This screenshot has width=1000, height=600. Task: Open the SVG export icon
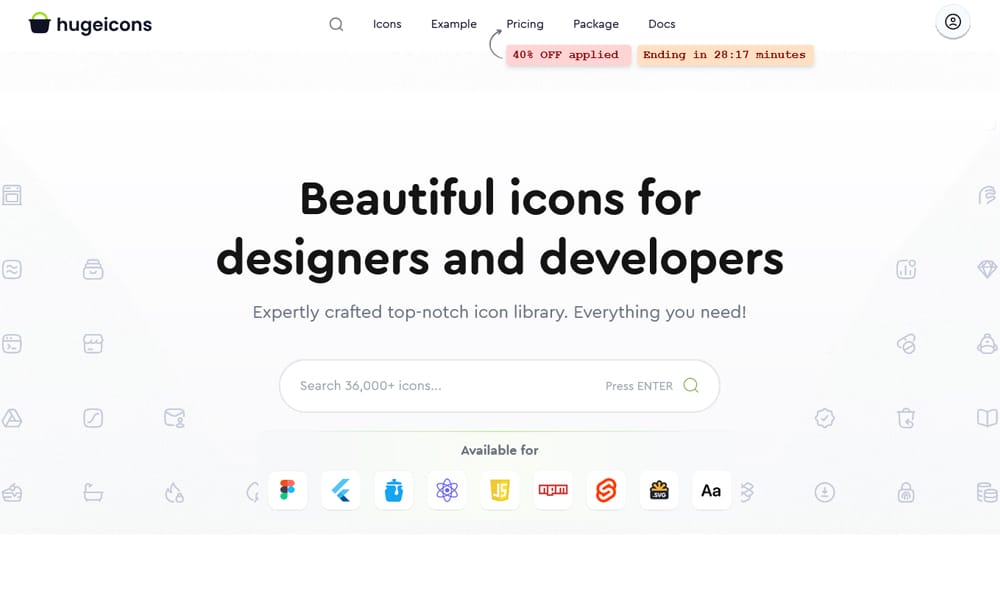[x=658, y=490]
